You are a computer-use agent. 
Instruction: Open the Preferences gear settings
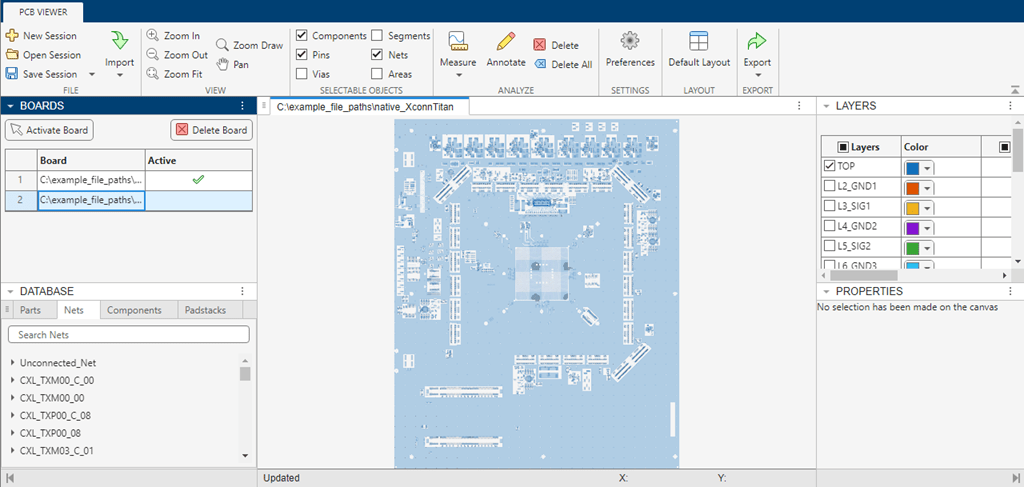[630, 41]
